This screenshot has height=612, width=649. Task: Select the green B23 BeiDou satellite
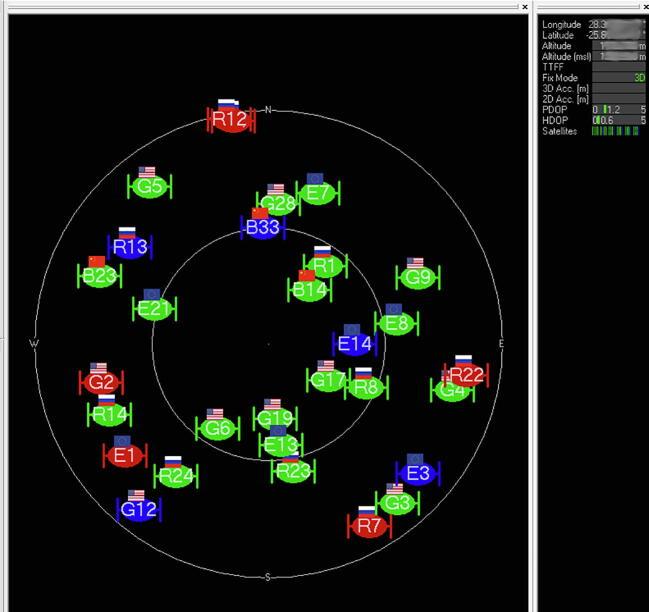tap(100, 276)
